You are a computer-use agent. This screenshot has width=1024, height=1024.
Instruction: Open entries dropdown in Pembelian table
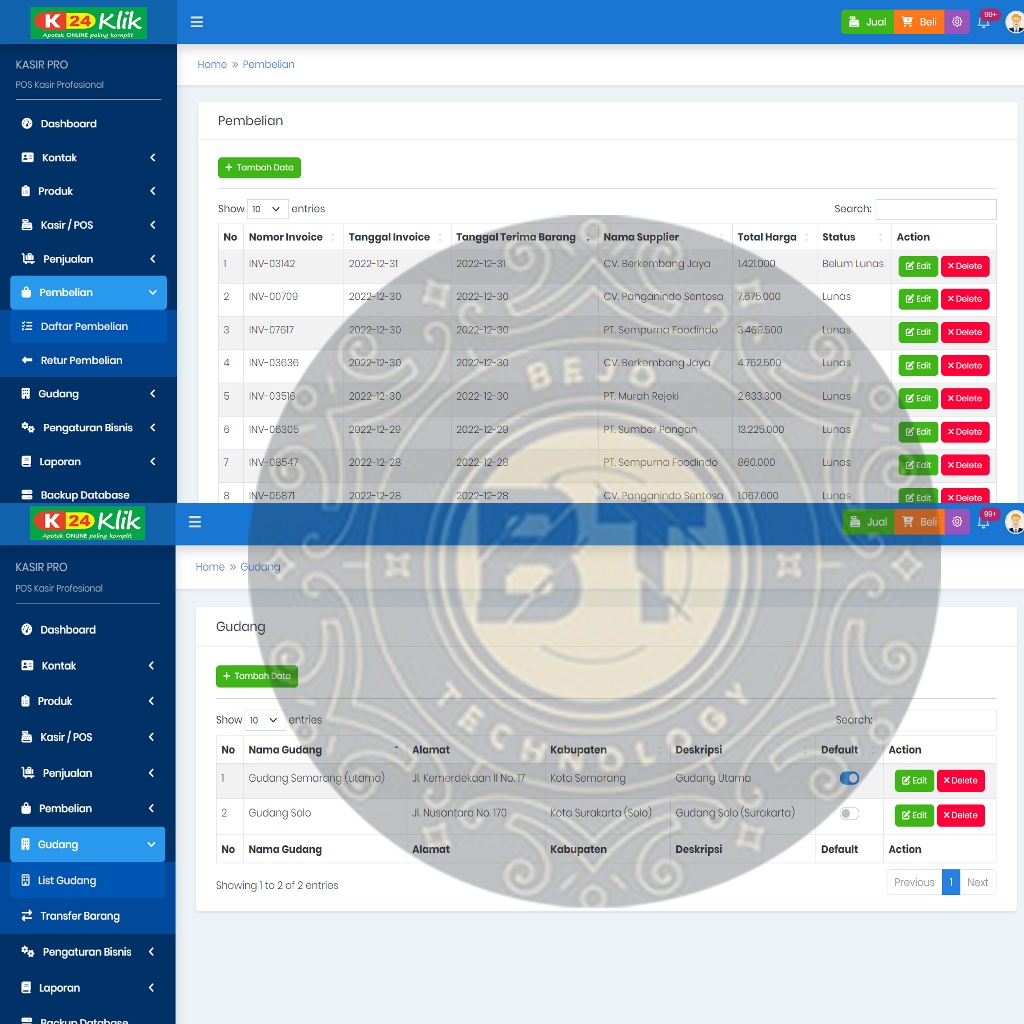click(268, 209)
